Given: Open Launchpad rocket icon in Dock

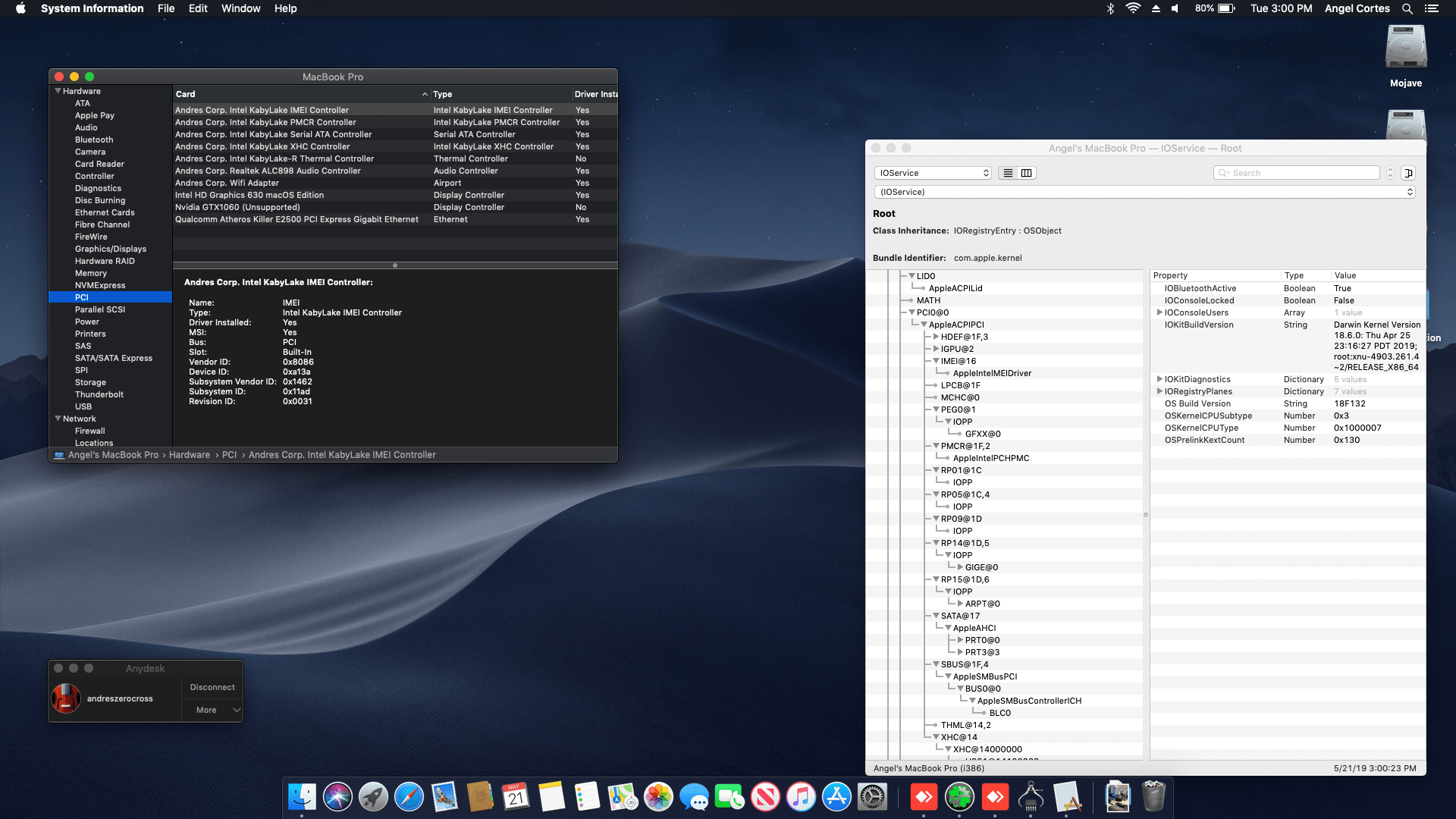Looking at the screenshot, I should pos(373,797).
